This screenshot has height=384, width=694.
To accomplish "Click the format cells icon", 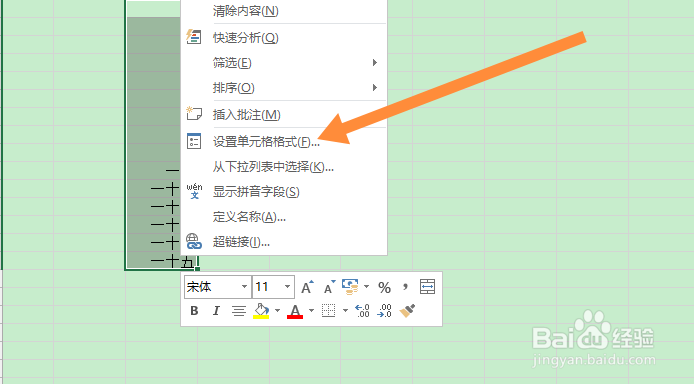I will click(x=194, y=141).
